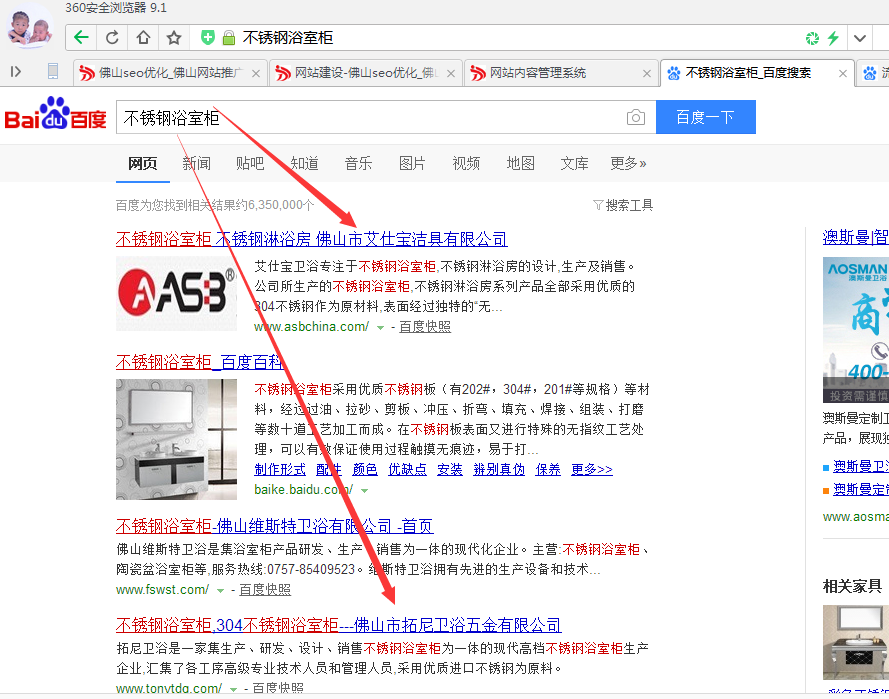The image size is (889, 699).
Task: Open the 制作形式 baike section link
Action: point(280,469)
